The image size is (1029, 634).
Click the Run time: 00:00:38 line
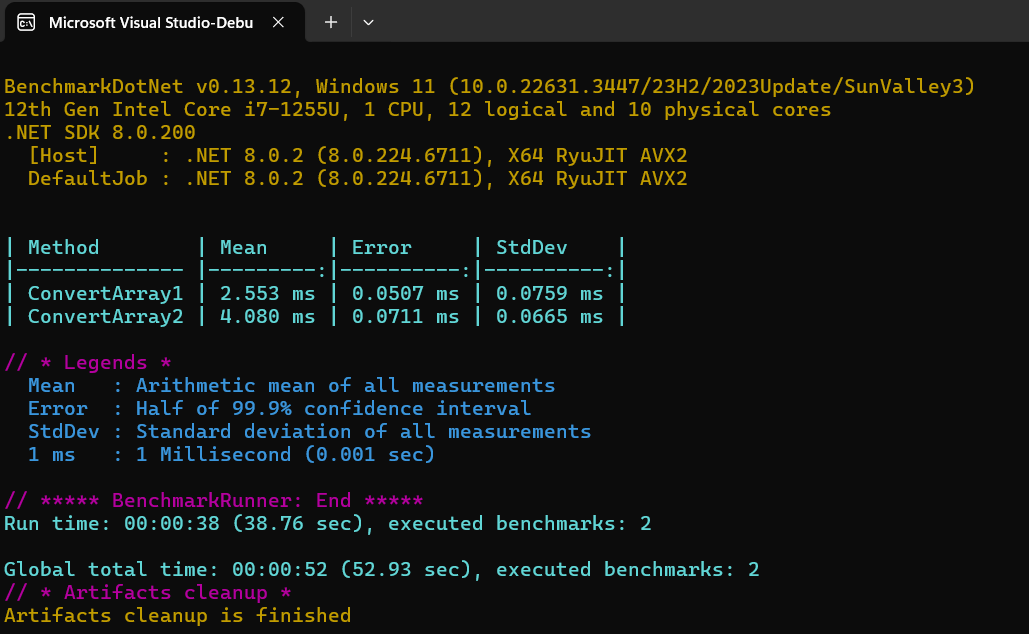(327, 523)
